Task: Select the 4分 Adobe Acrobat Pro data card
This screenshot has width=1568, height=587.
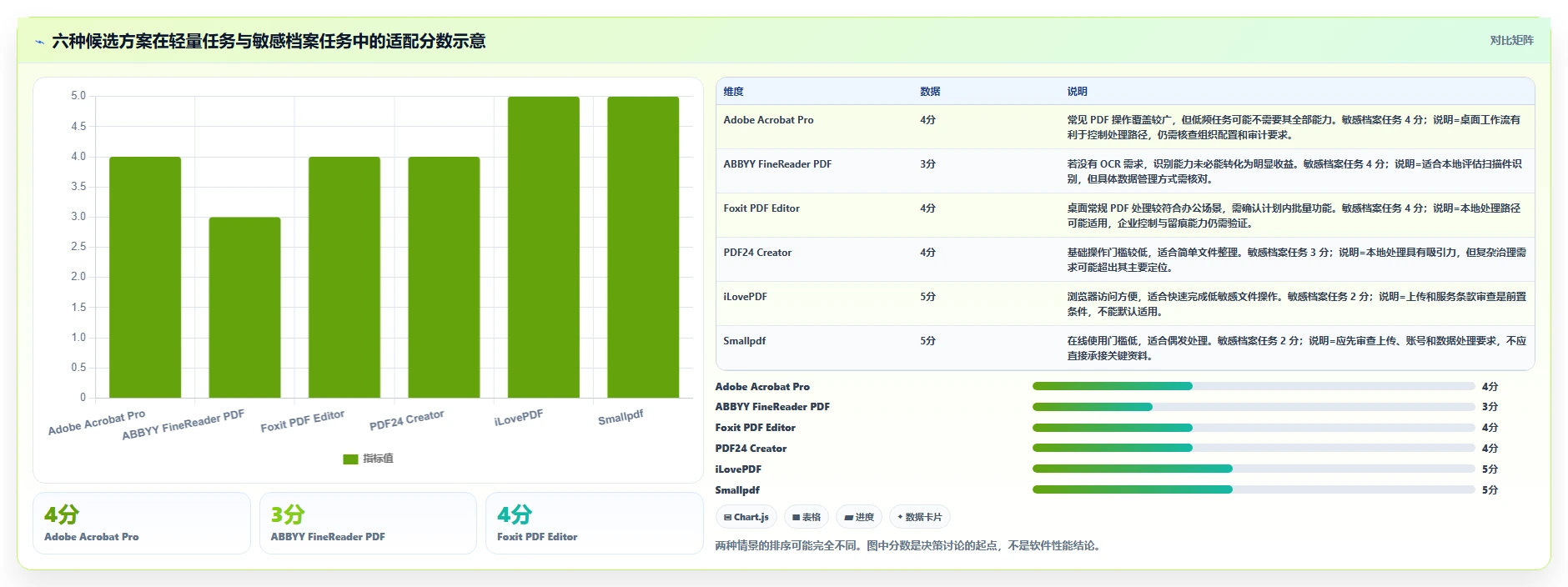Action: point(142,523)
